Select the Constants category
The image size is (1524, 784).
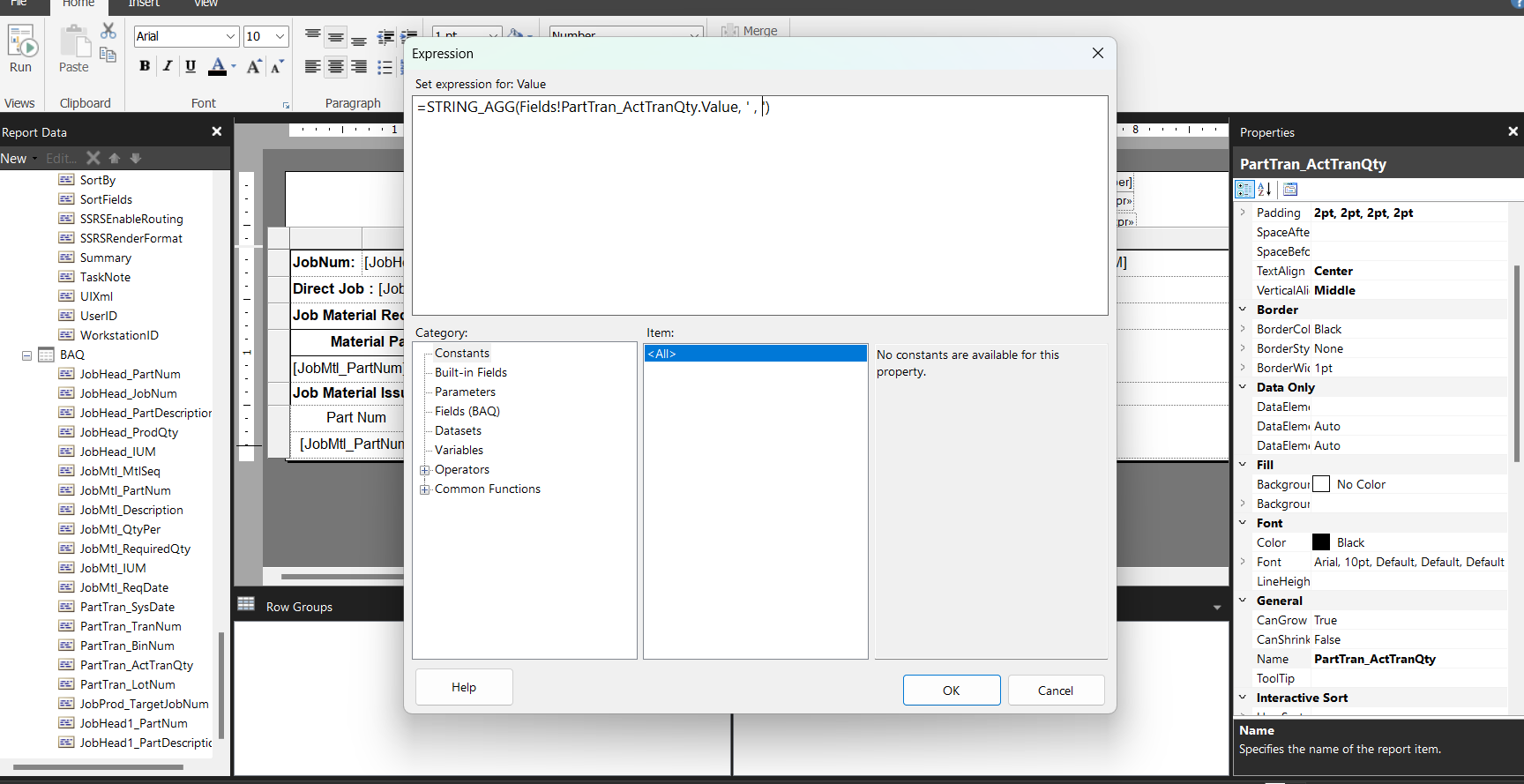coord(462,354)
